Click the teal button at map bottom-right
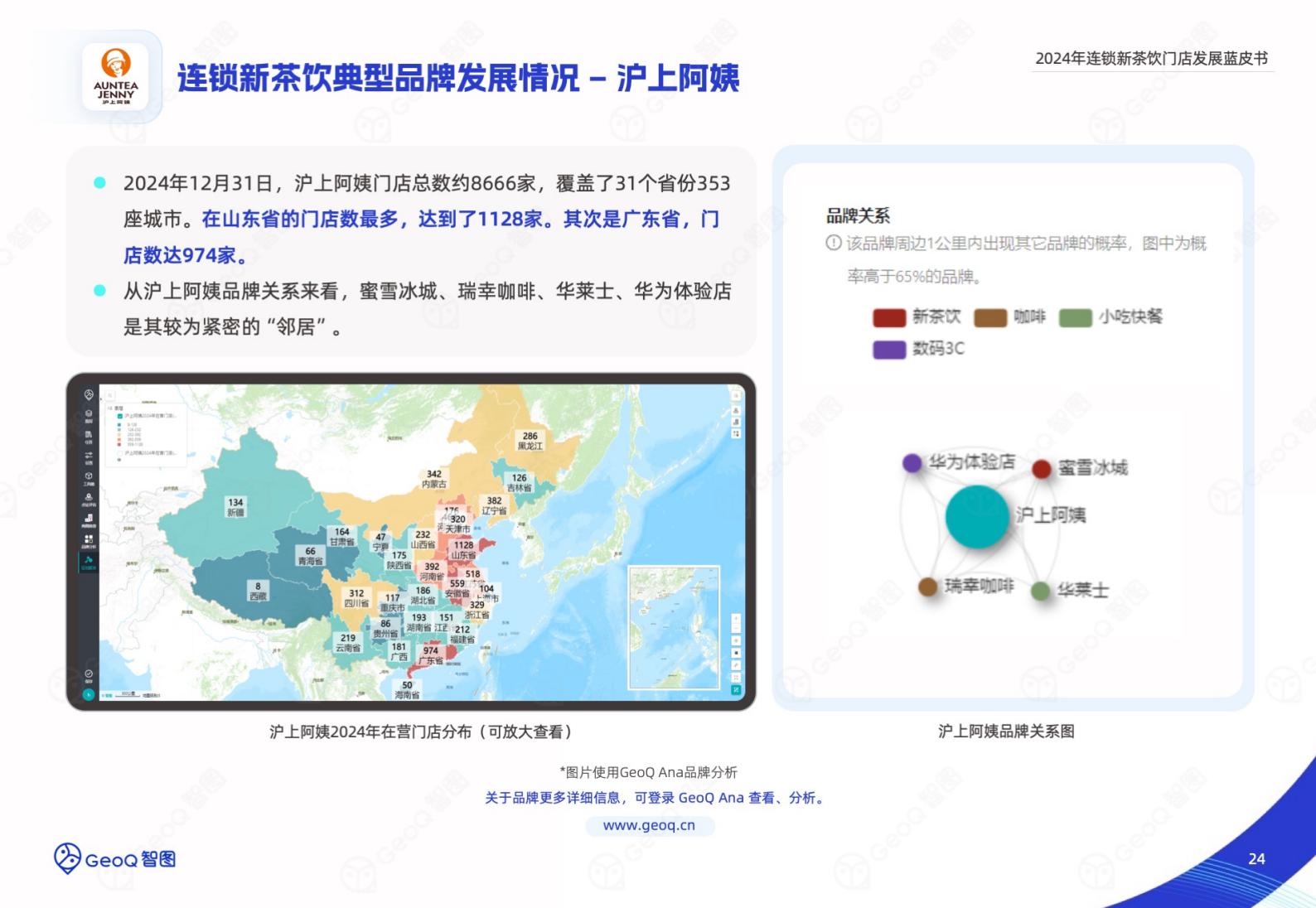Screen dimensions: 1316x908 point(736,689)
